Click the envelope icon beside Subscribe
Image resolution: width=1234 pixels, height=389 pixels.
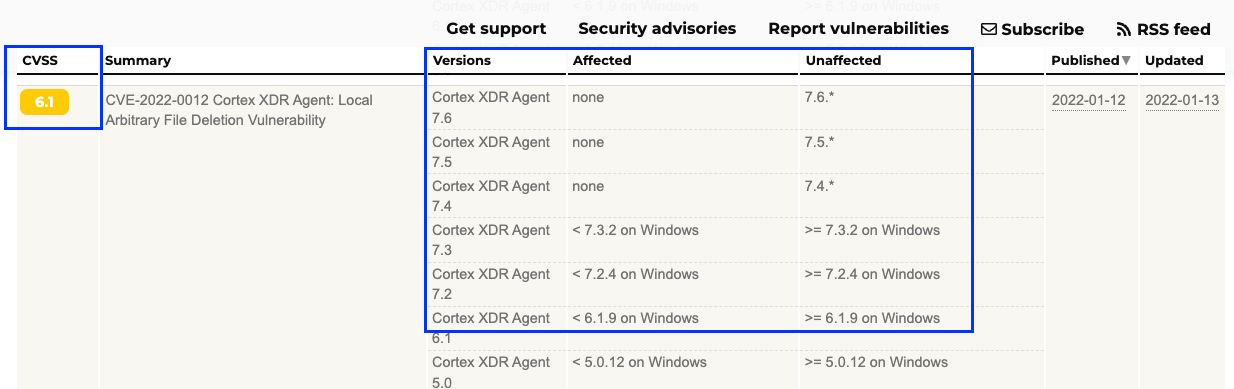(x=988, y=30)
